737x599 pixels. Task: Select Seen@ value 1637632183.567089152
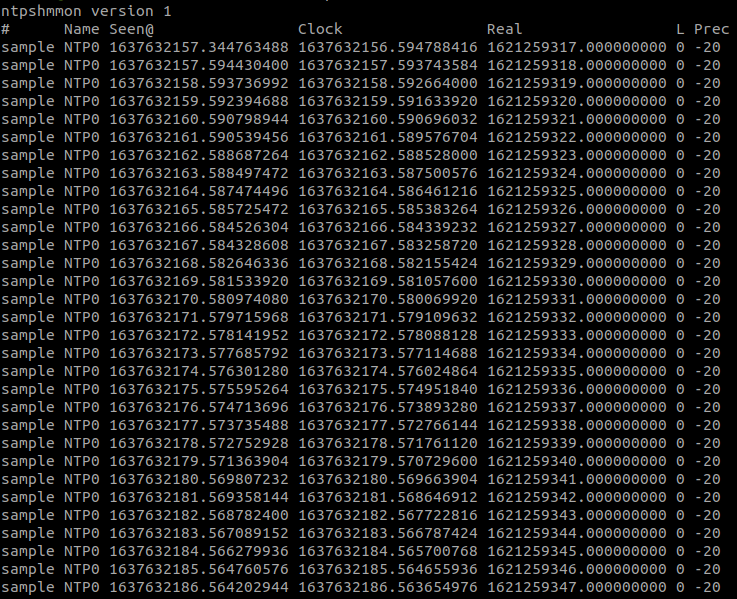click(199, 533)
